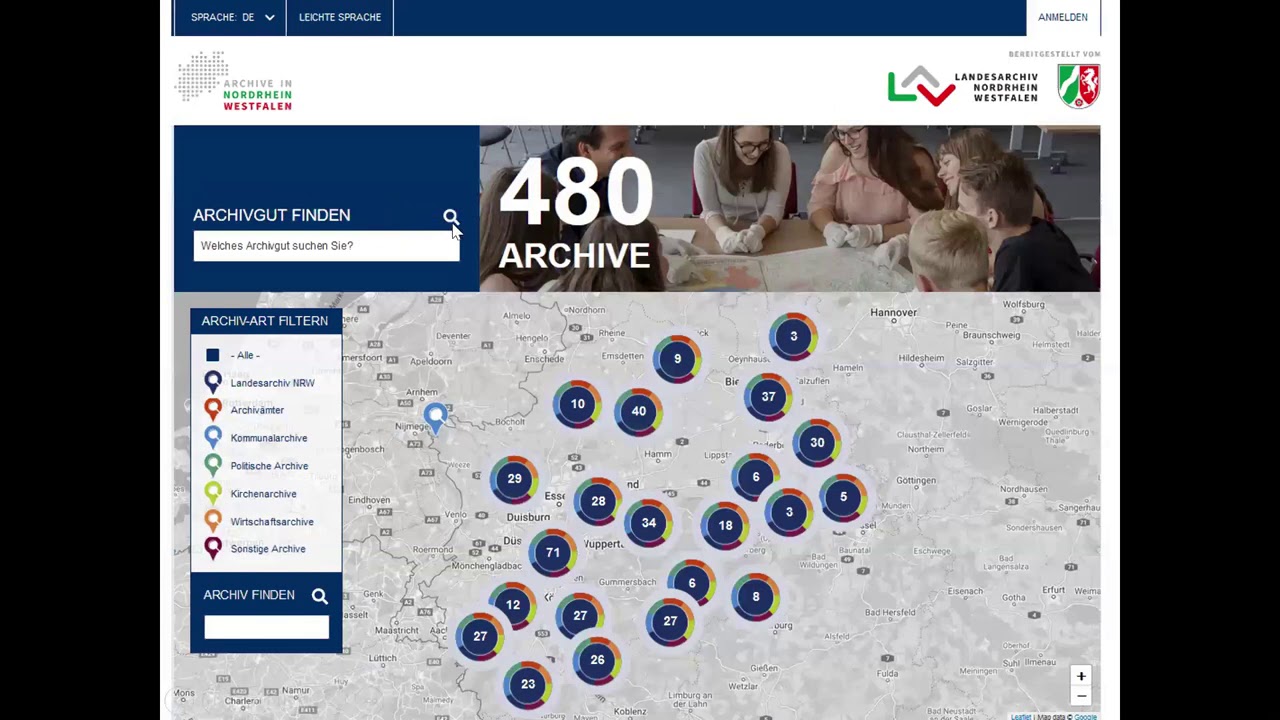
Task: Open map cluster with 8 archives
Action: coord(755,597)
